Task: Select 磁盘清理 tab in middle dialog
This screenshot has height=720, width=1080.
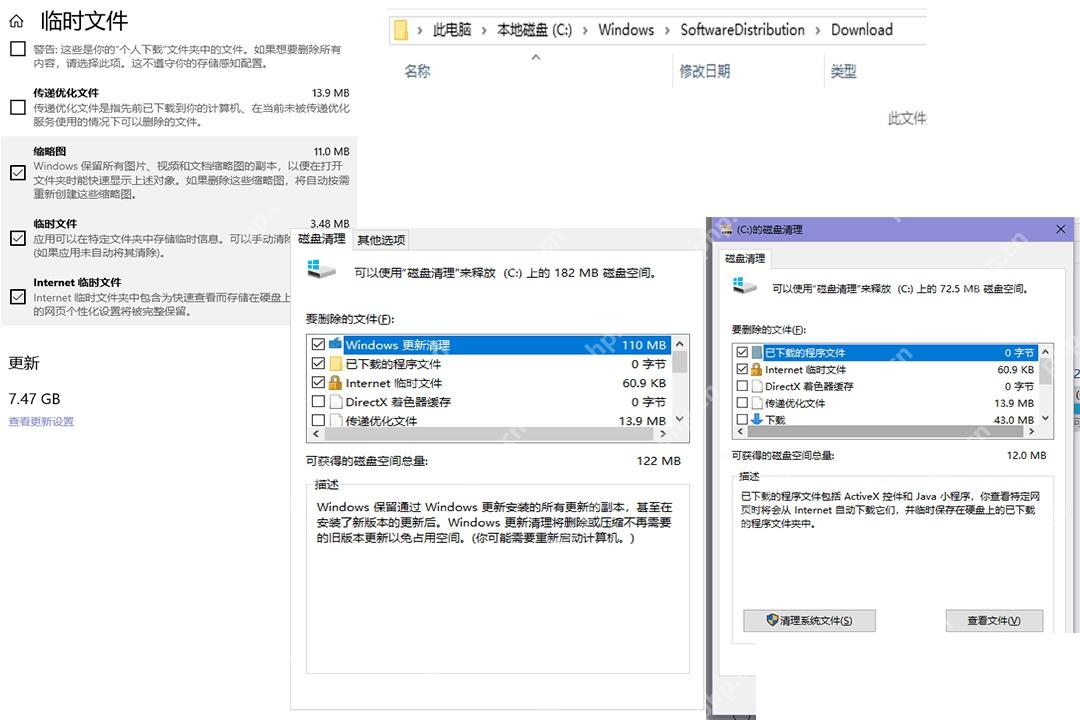Action: pyautogui.click(x=322, y=238)
